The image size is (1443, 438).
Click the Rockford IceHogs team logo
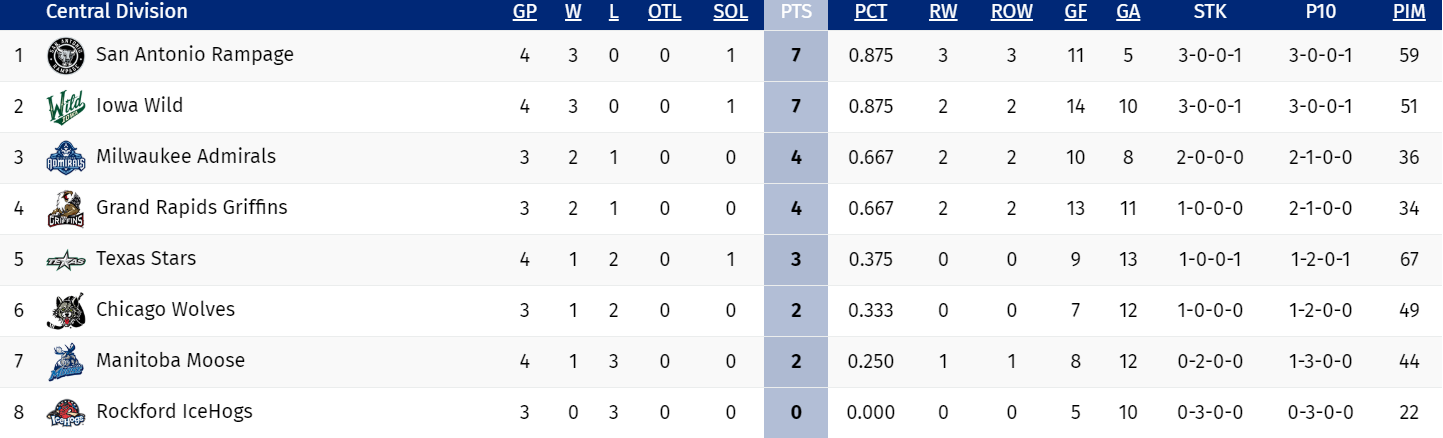[x=66, y=413]
